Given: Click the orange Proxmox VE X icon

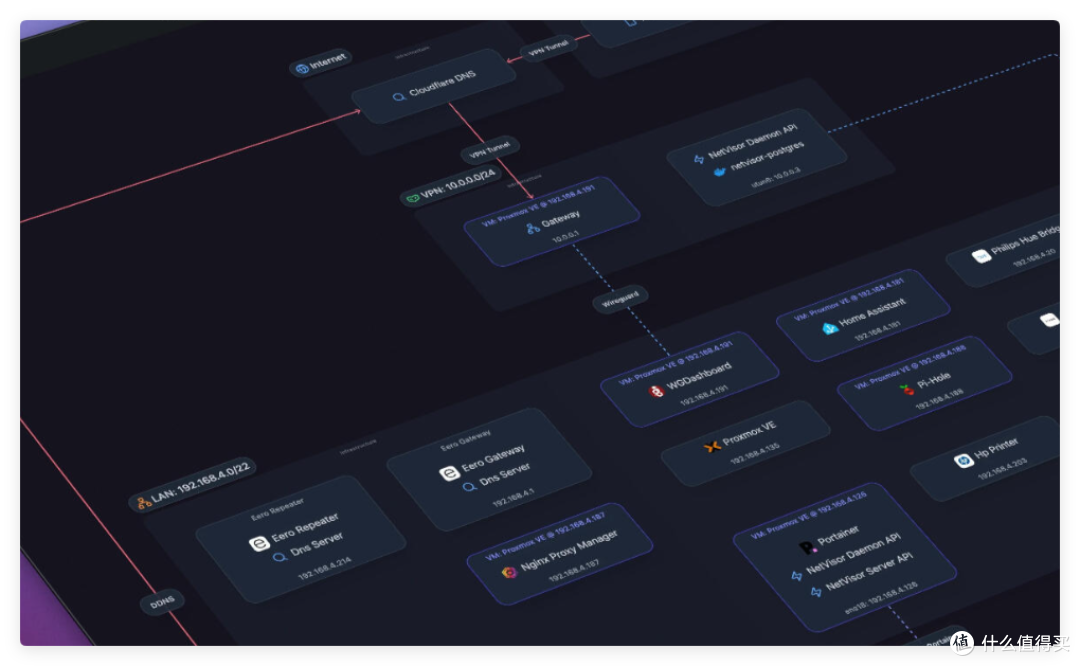Looking at the screenshot, I should (x=712, y=446).
